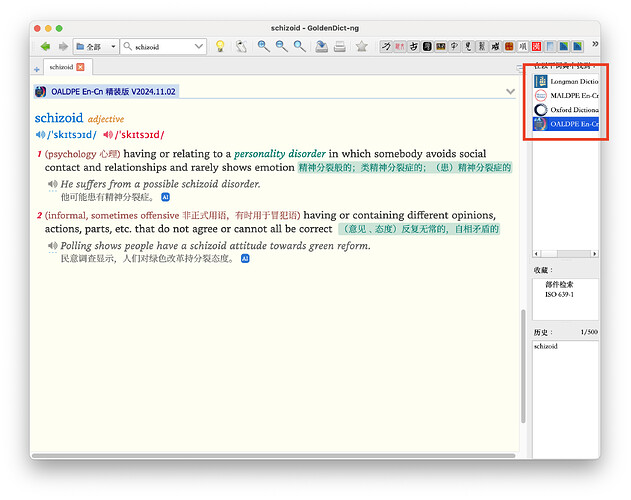Select schizoid in the history list
The image size is (631, 500).
(546, 346)
